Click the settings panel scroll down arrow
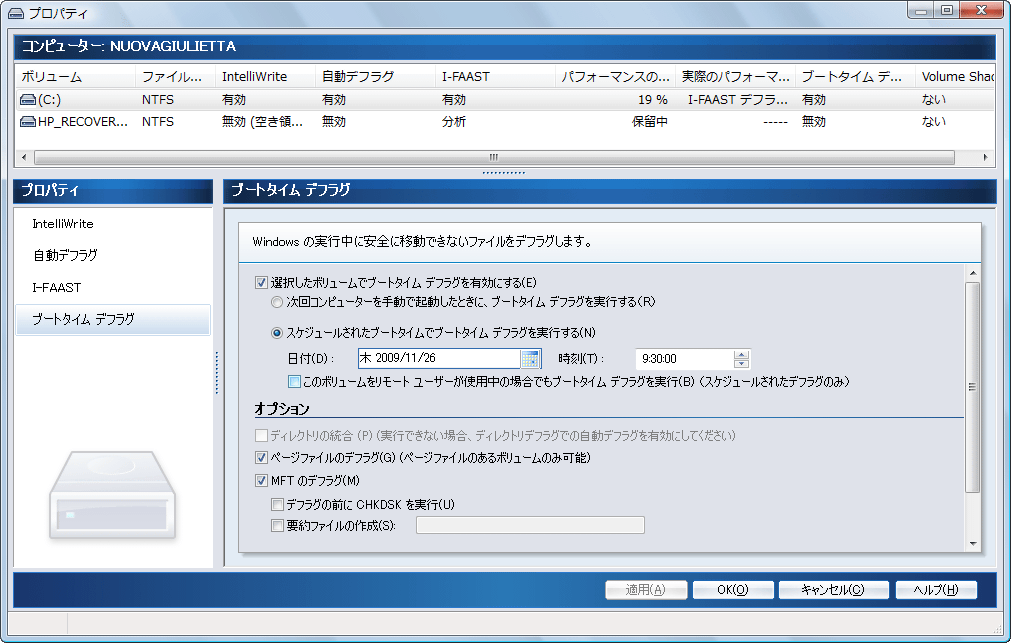Image resolution: width=1011 pixels, height=643 pixels. point(972,544)
